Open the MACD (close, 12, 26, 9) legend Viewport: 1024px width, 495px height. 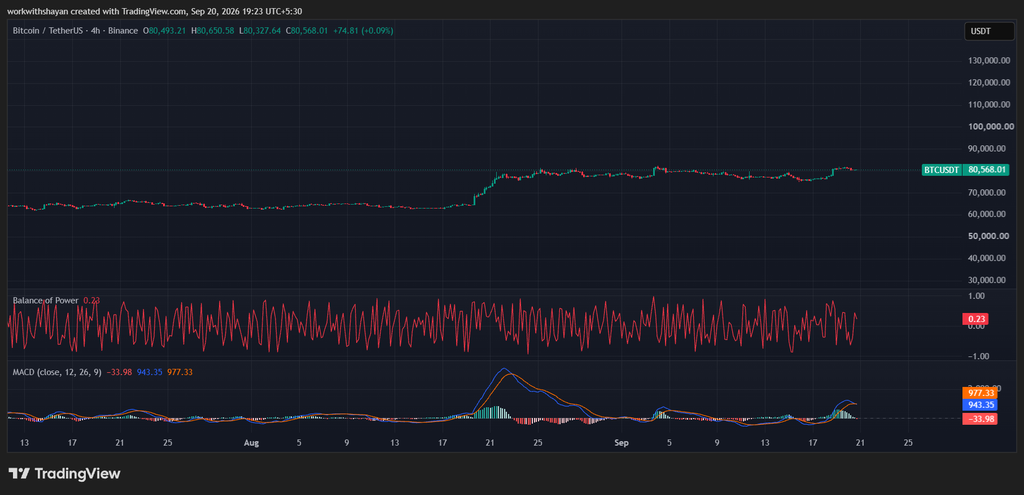pyautogui.click(x=57, y=372)
